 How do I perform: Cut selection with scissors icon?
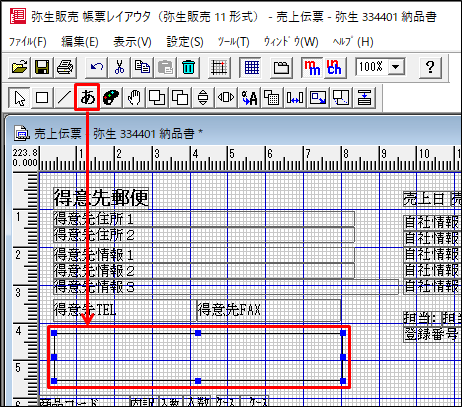[x=119, y=67]
